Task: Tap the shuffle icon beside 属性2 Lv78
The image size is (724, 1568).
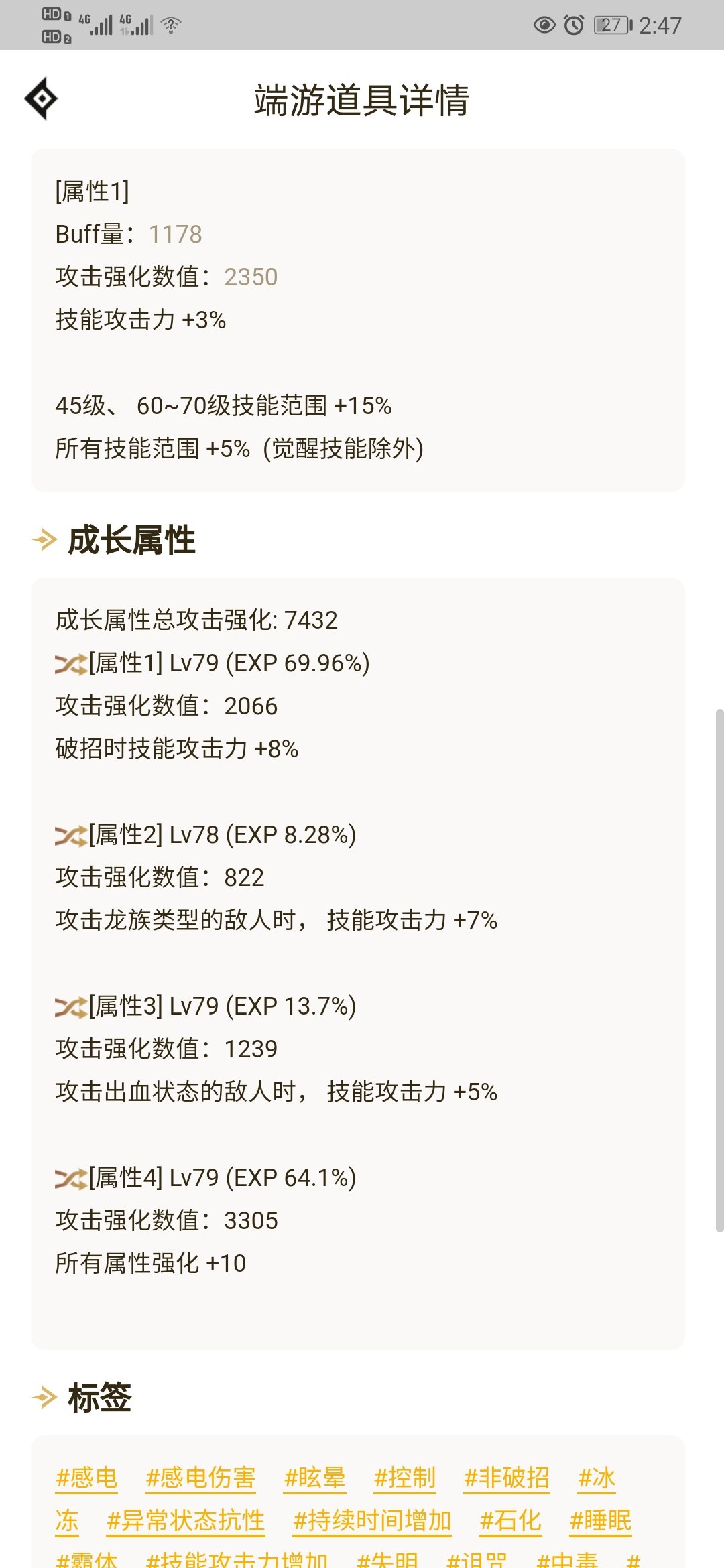Action: coord(70,836)
